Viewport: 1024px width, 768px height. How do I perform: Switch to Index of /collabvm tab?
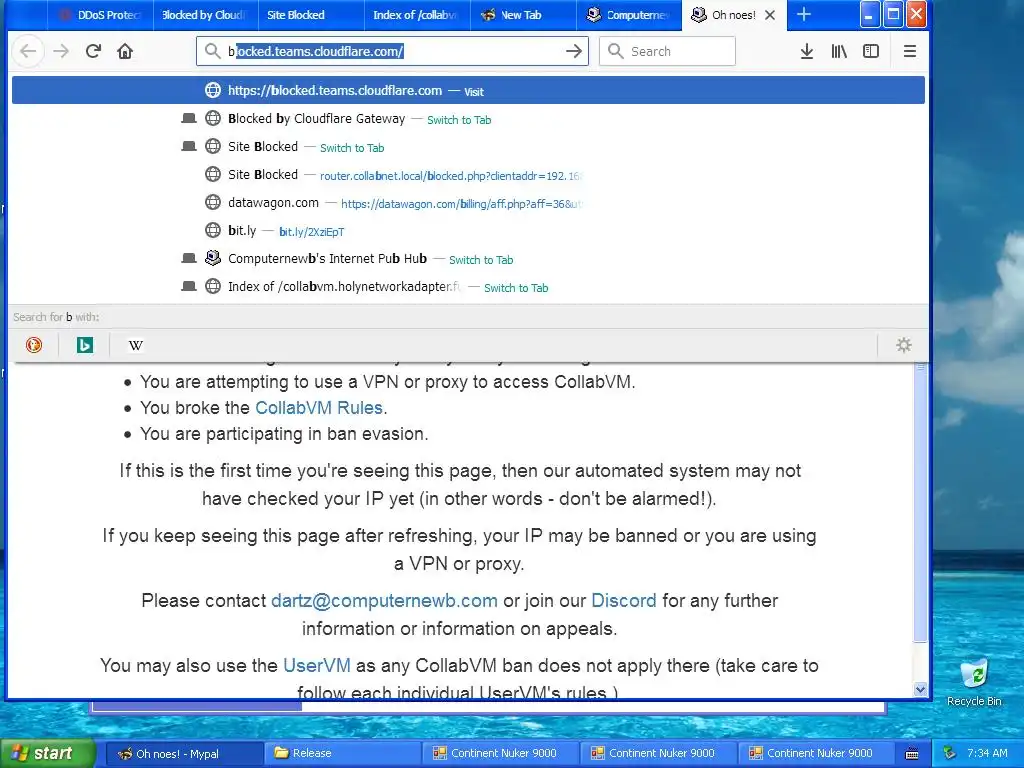coord(417,15)
